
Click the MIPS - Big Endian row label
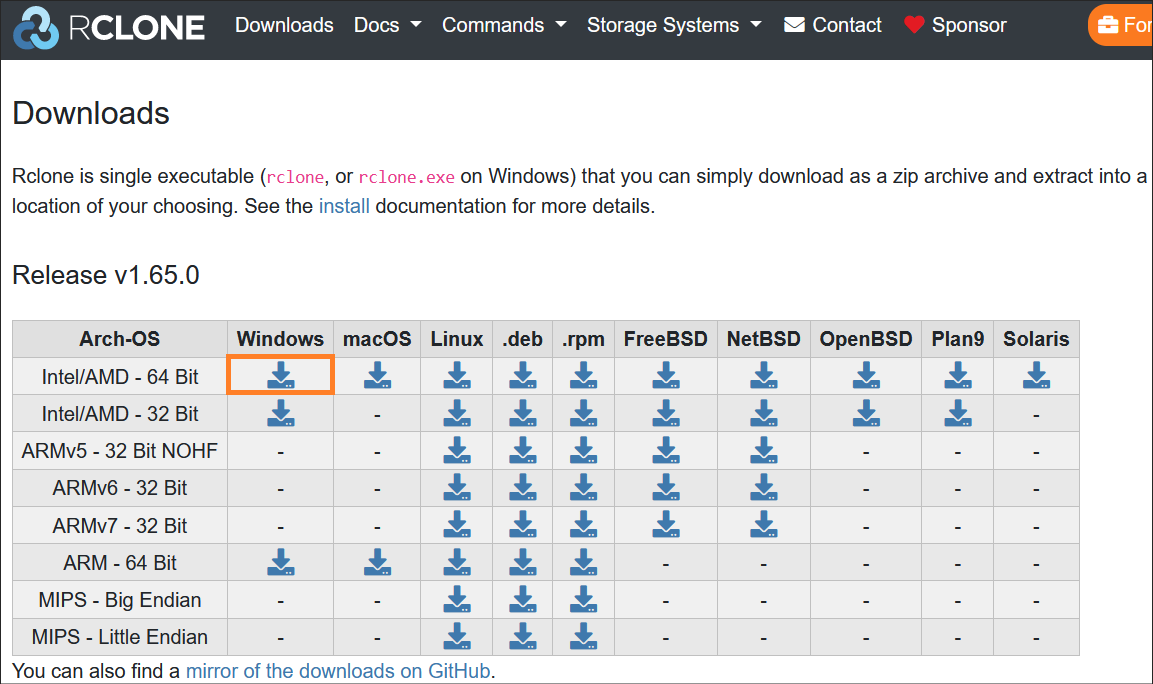[x=120, y=600]
